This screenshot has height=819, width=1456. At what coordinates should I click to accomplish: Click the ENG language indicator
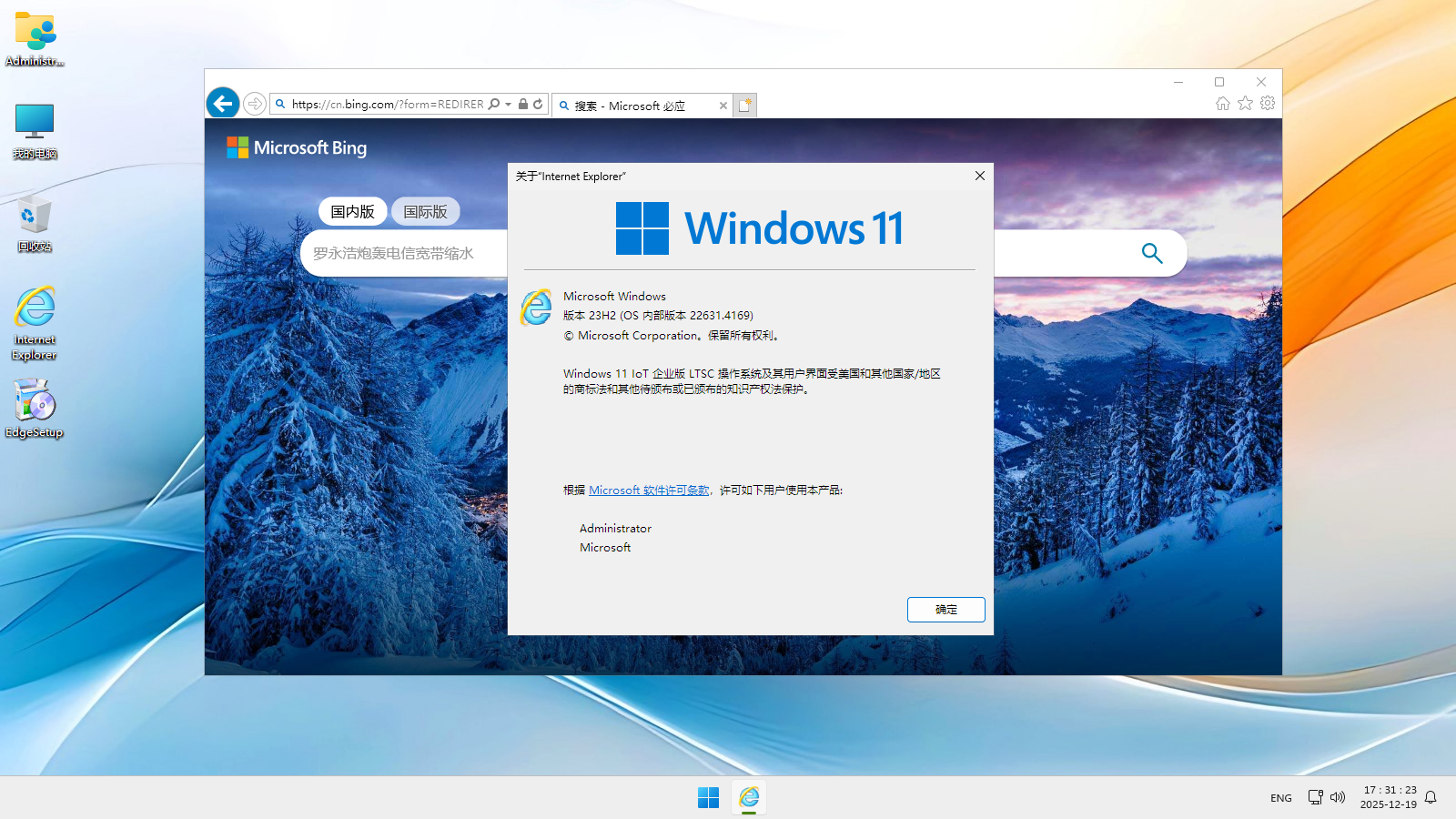click(x=1281, y=798)
